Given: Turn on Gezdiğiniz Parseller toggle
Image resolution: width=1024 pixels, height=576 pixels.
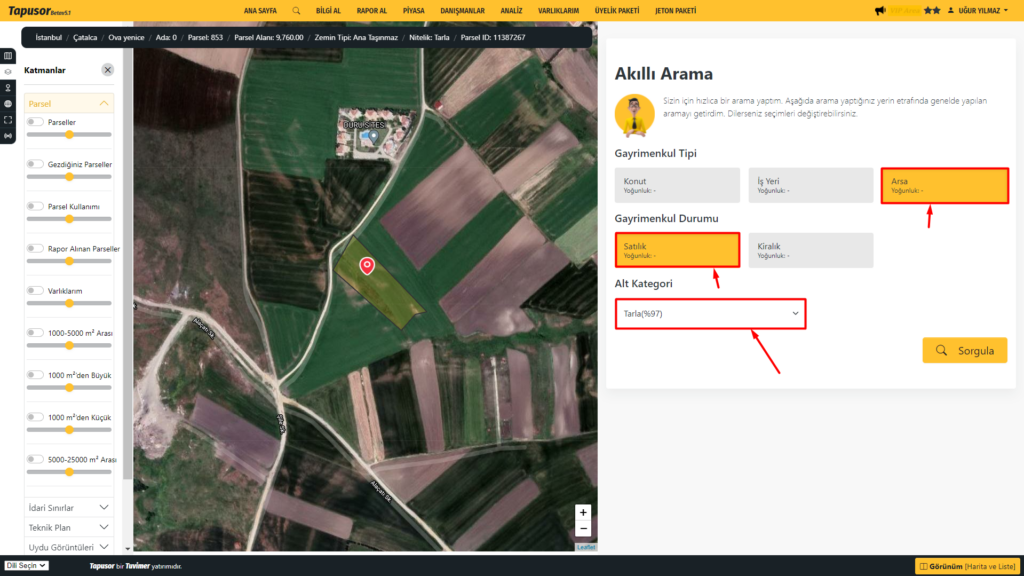Looking at the screenshot, I should (x=35, y=164).
